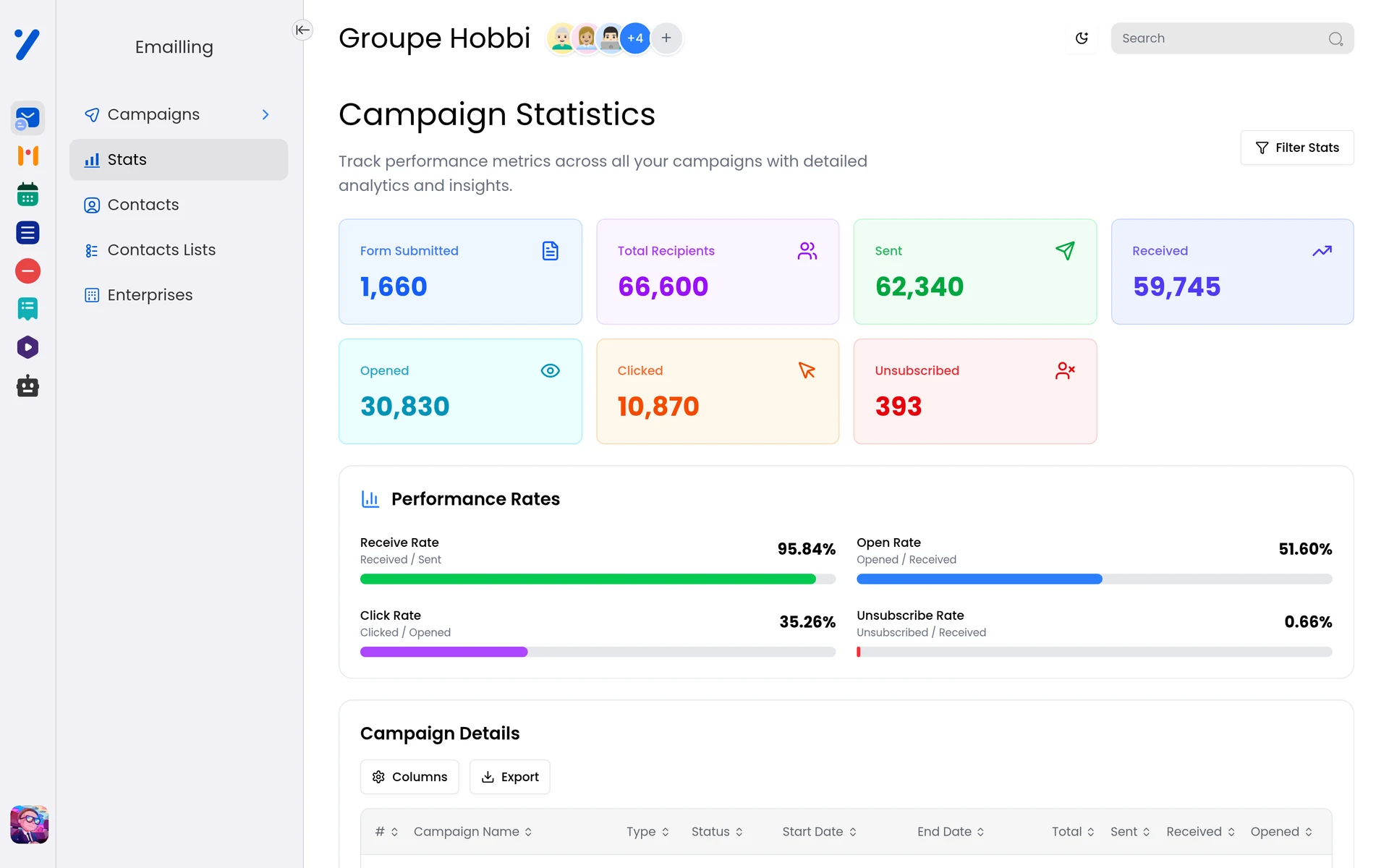
Task: Open the emailing app icon in the left rail
Action: [x=27, y=118]
